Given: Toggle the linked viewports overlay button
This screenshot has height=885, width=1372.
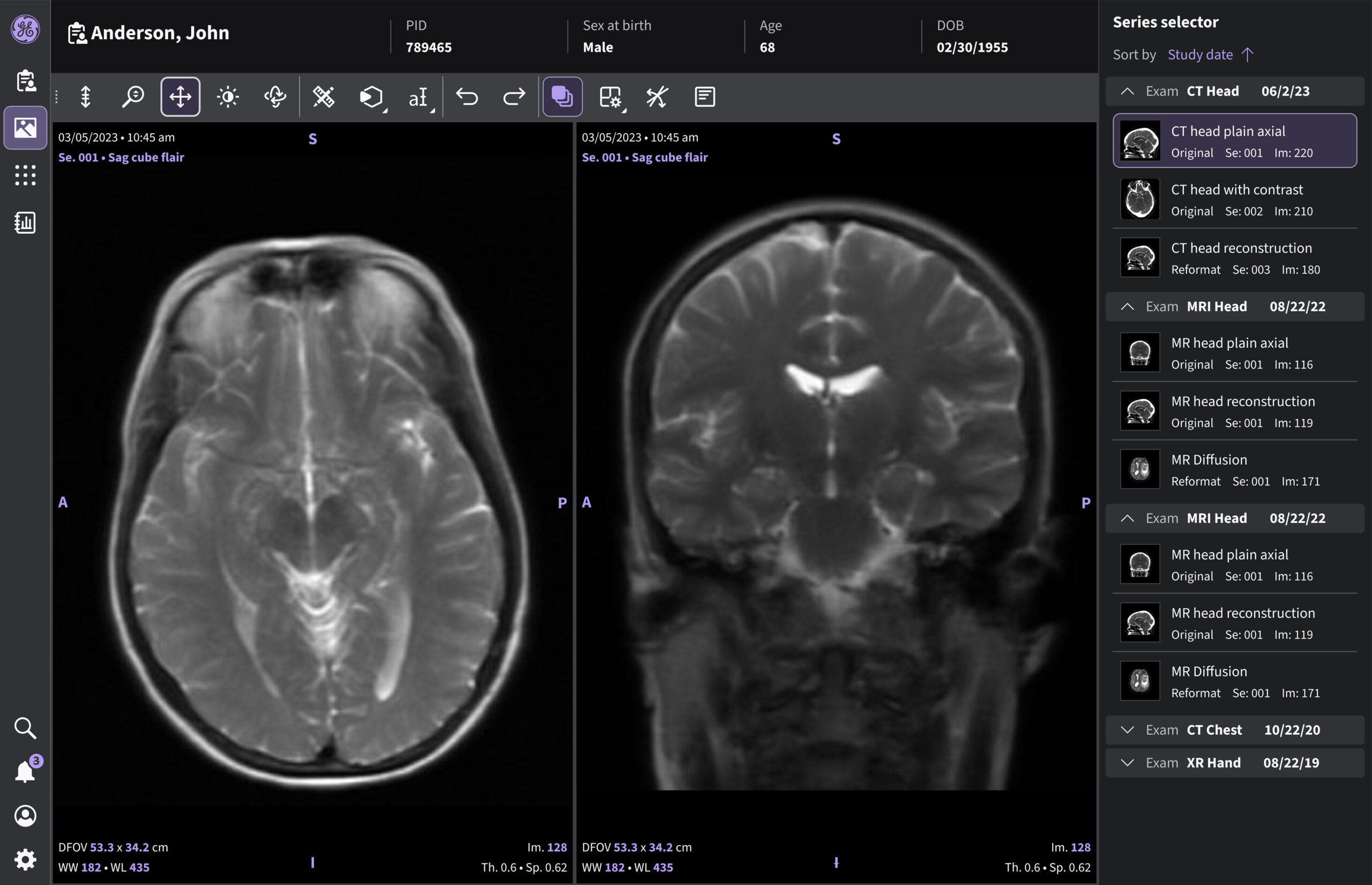Looking at the screenshot, I should 563,96.
